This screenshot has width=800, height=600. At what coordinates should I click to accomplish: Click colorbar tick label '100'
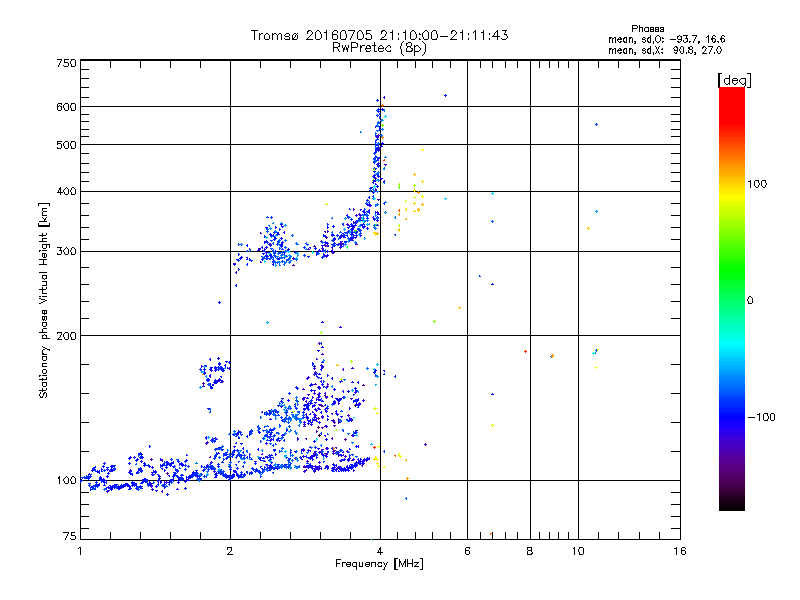[x=757, y=184]
